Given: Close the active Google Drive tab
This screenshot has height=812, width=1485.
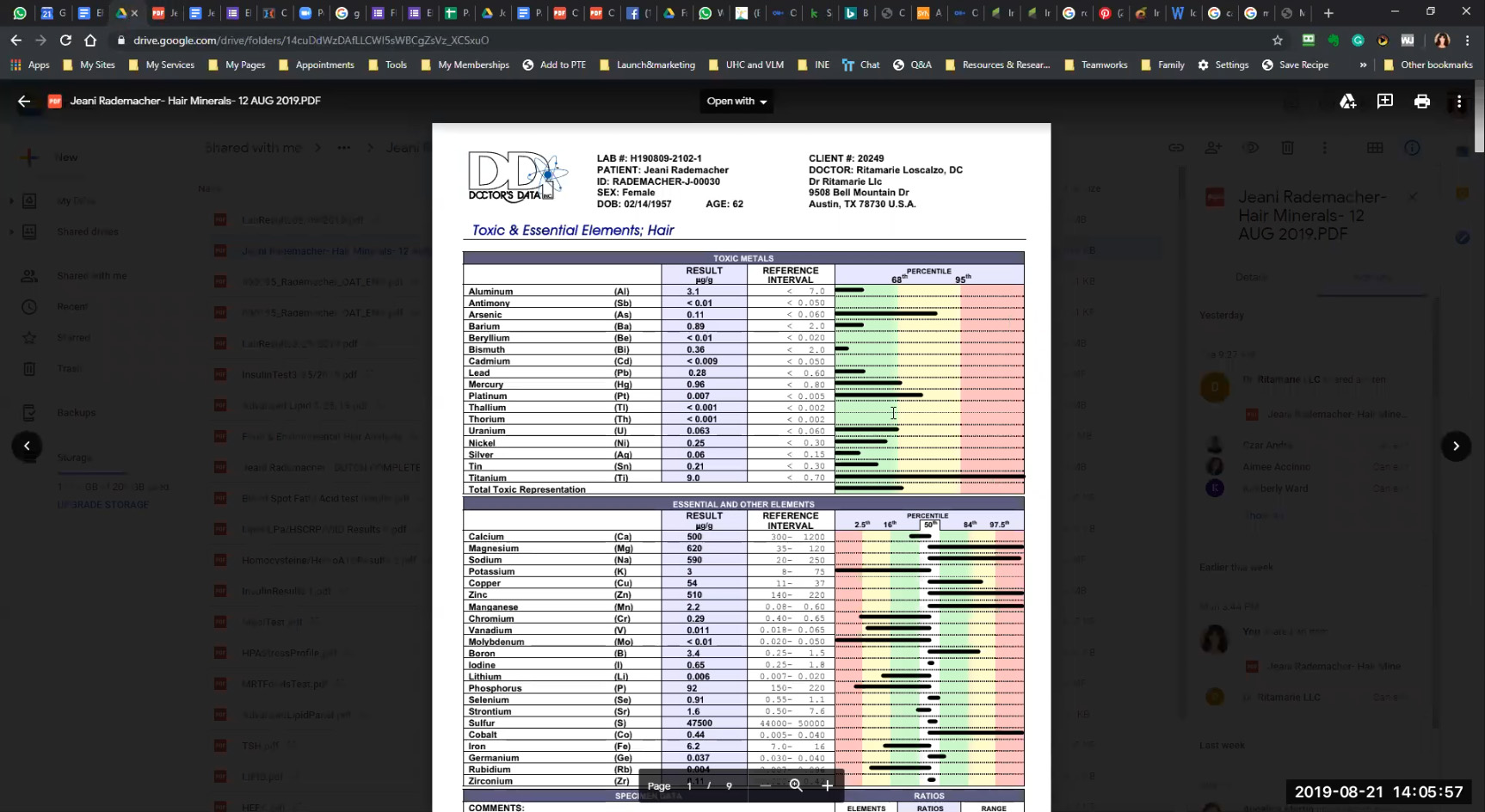Looking at the screenshot, I should click(x=134, y=13).
